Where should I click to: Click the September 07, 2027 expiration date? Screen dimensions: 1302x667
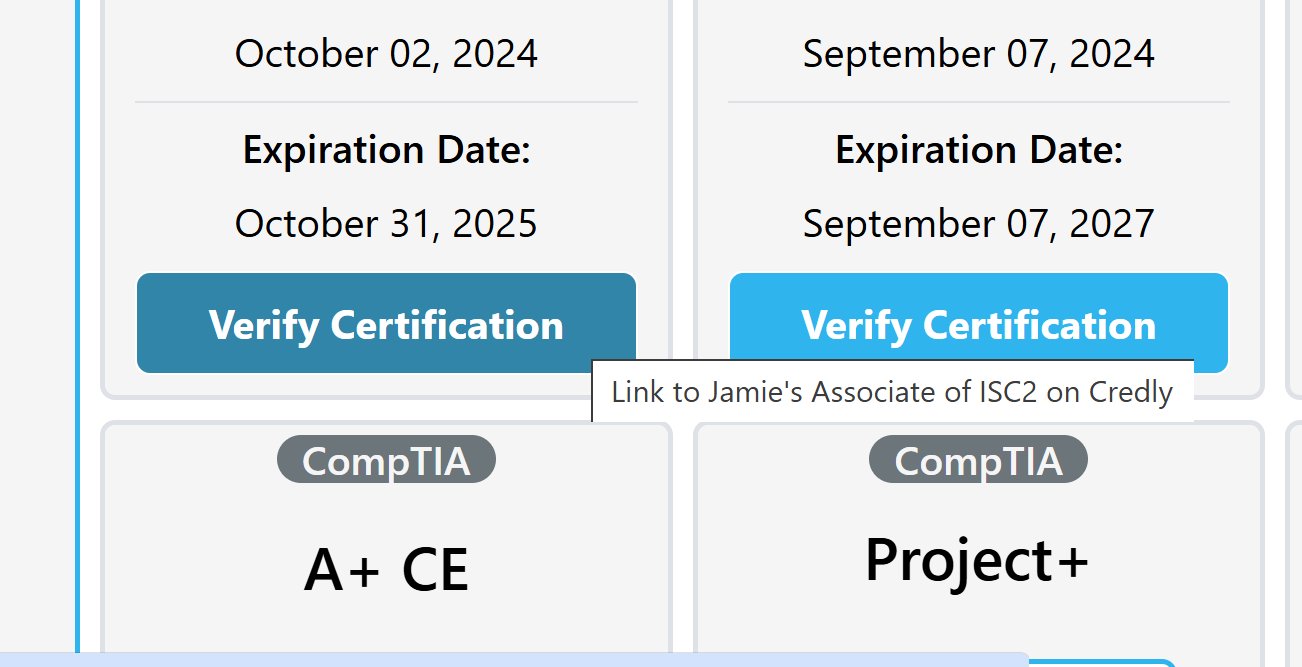click(979, 223)
